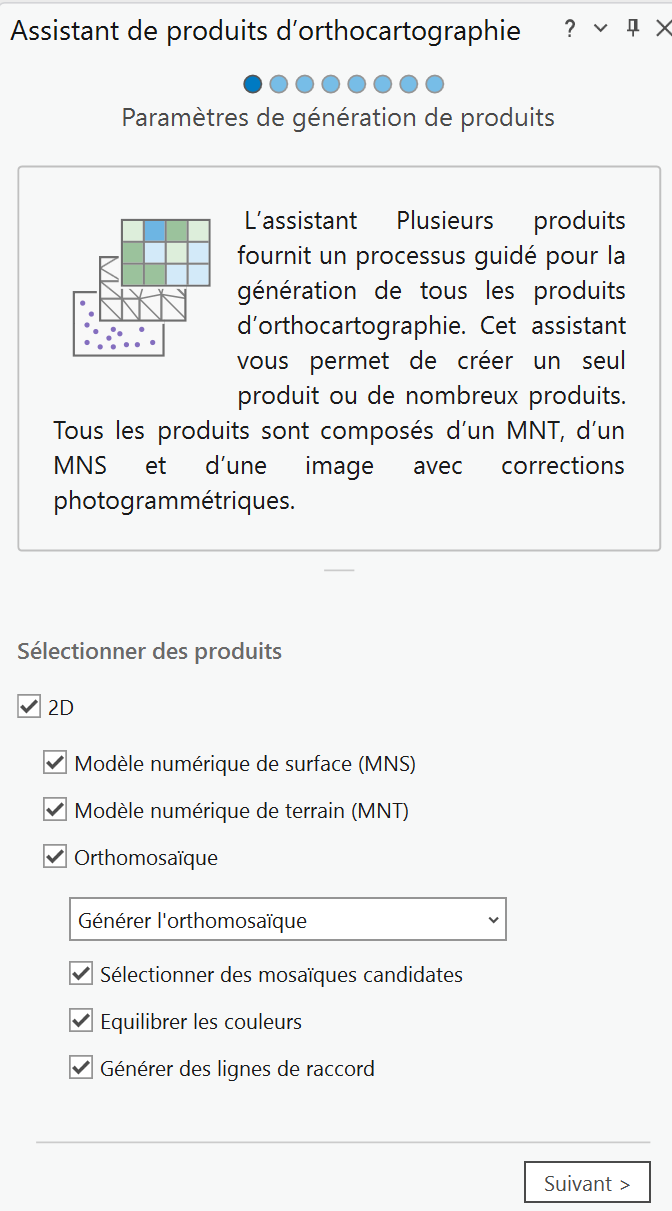Uncheck the 2D products checkbox

(28, 708)
